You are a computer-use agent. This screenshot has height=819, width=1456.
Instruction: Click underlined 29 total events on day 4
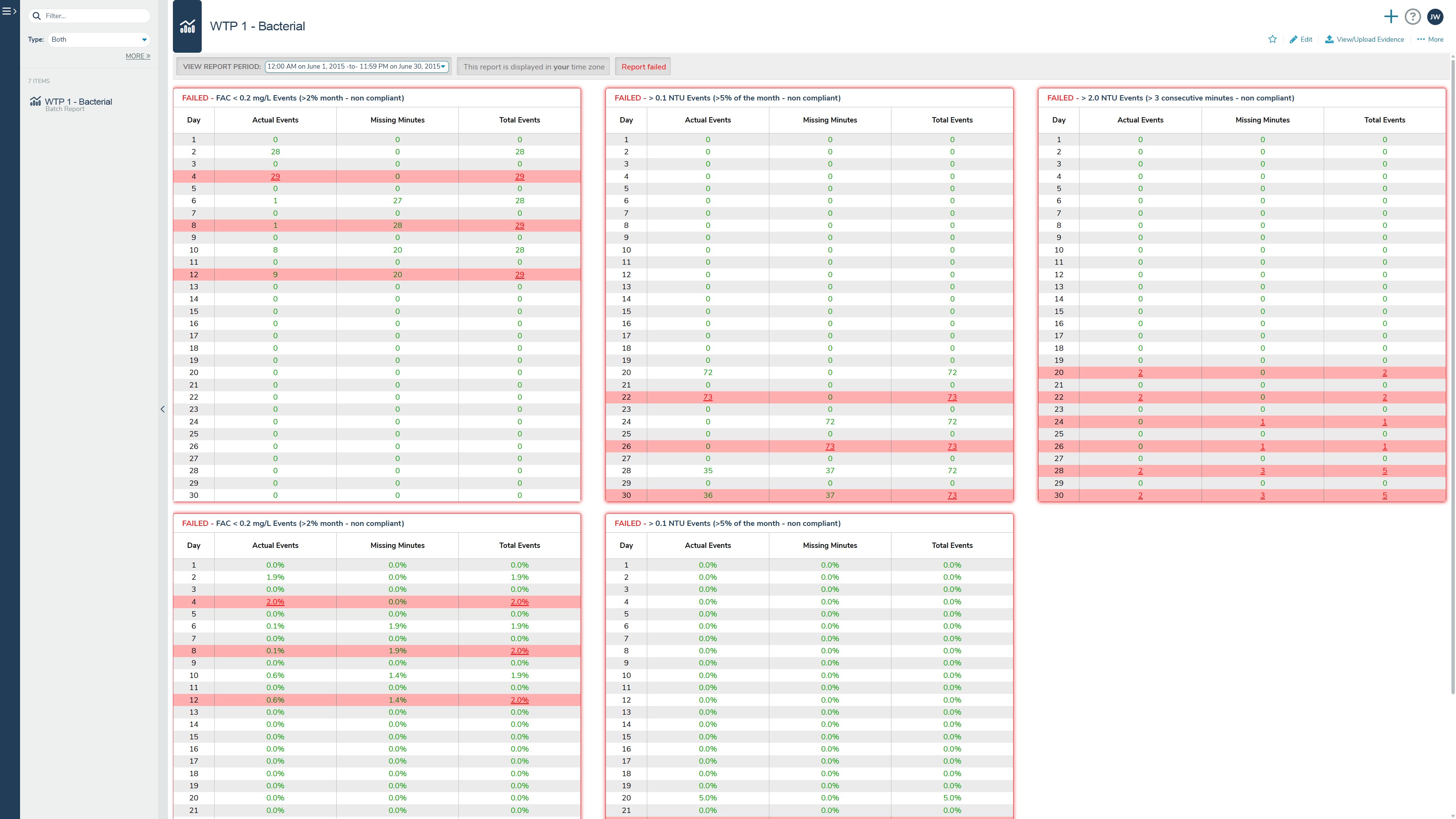coord(519,176)
